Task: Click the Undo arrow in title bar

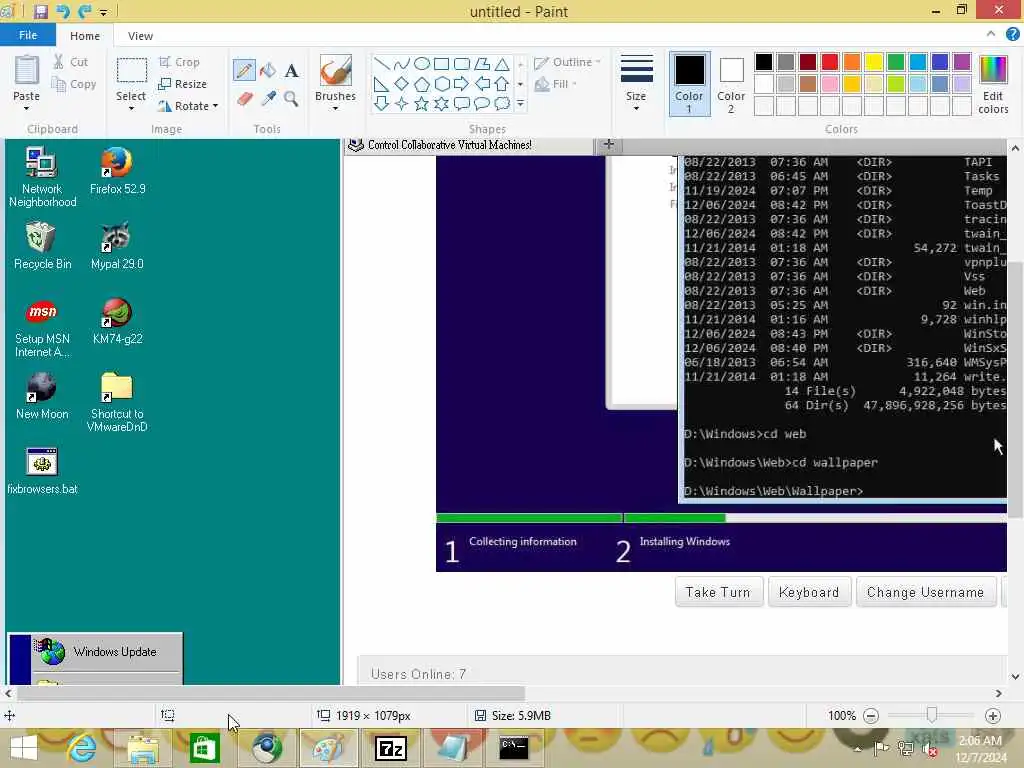Action: pyautogui.click(x=62, y=11)
